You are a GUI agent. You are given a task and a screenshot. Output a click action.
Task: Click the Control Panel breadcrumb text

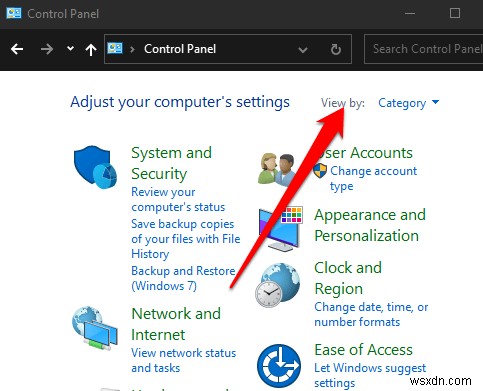[180, 49]
